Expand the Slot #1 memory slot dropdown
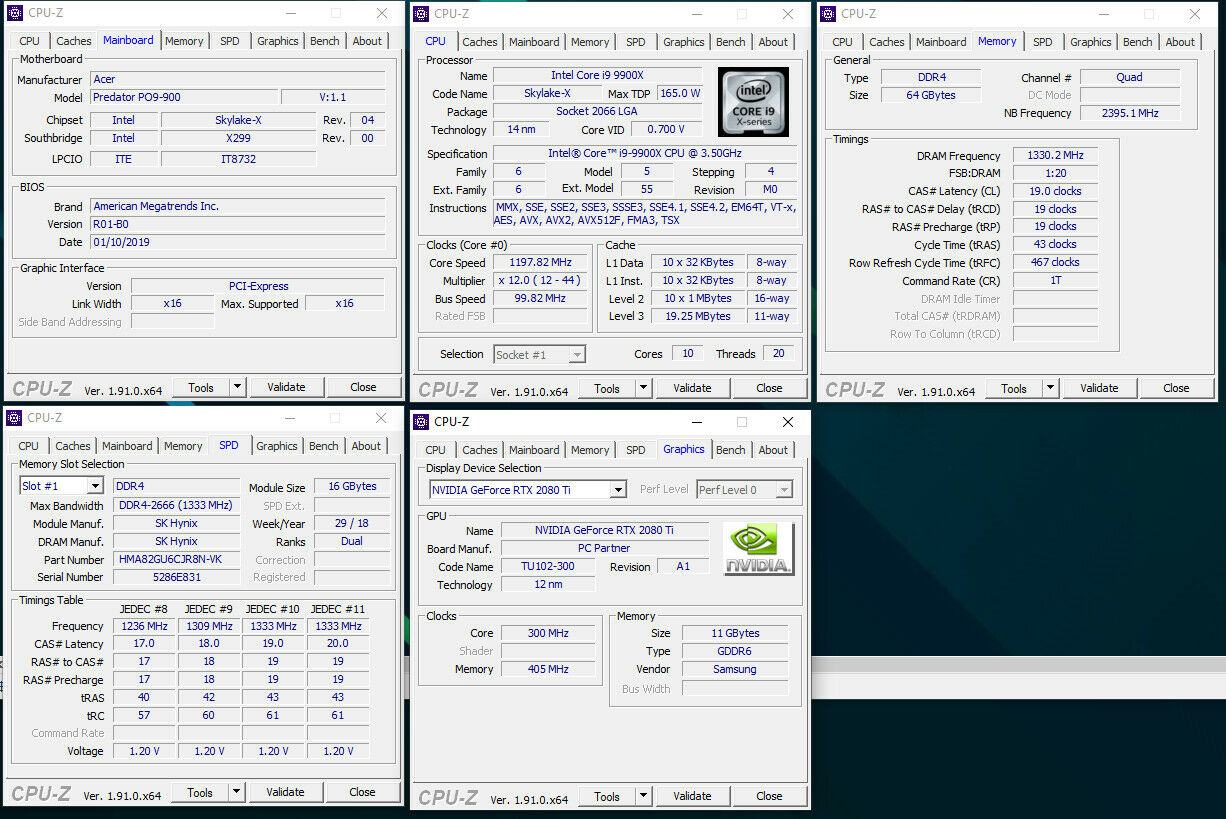Image resolution: width=1226 pixels, height=819 pixels. click(x=95, y=486)
